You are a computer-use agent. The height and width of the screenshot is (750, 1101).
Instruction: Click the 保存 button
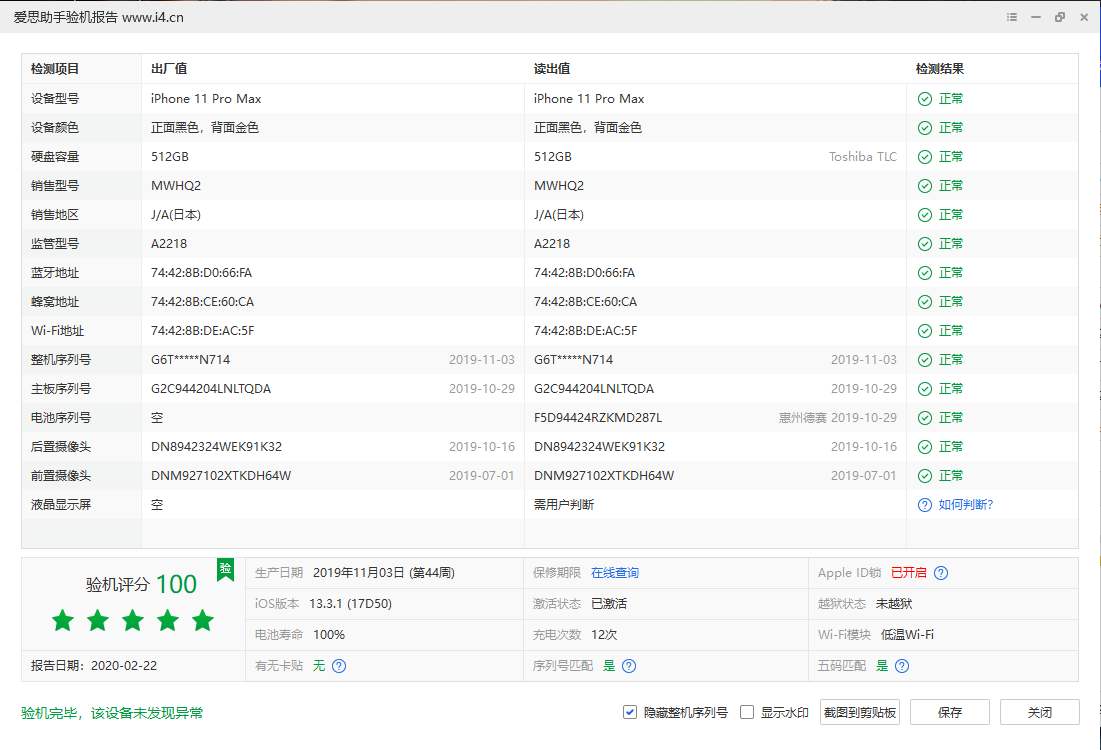click(949, 712)
